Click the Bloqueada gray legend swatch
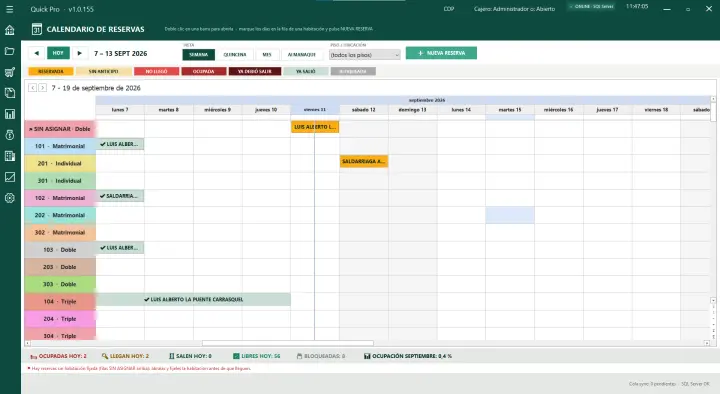The image size is (720, 394). 353,72
